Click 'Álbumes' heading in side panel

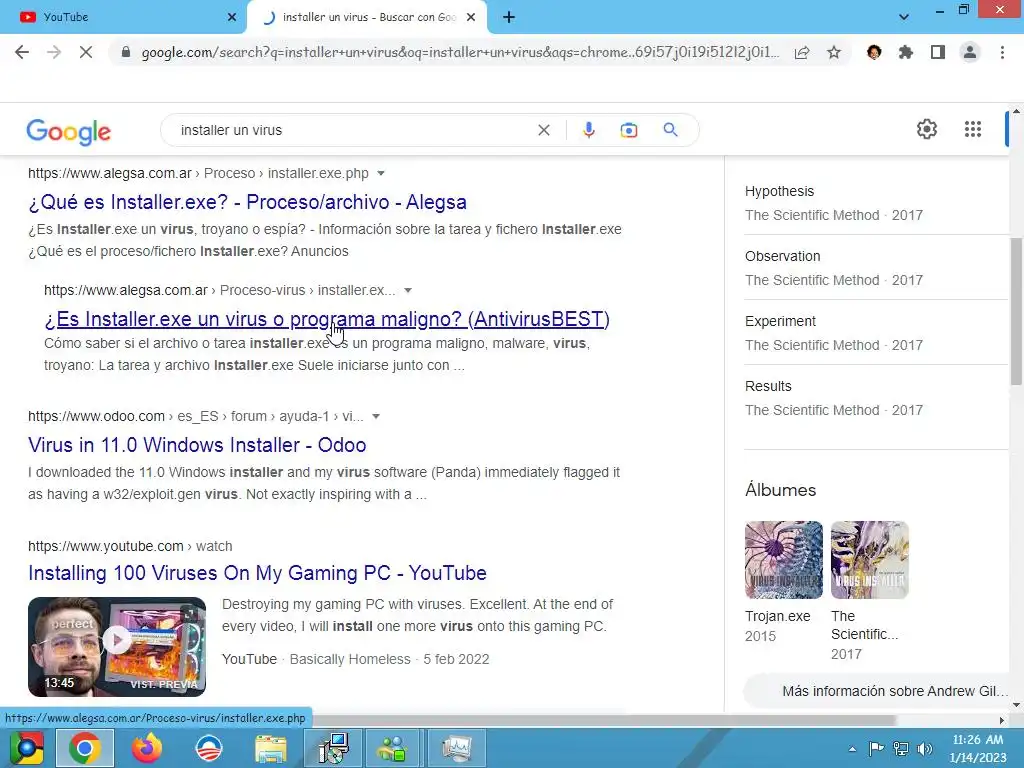tap(780, 490)
